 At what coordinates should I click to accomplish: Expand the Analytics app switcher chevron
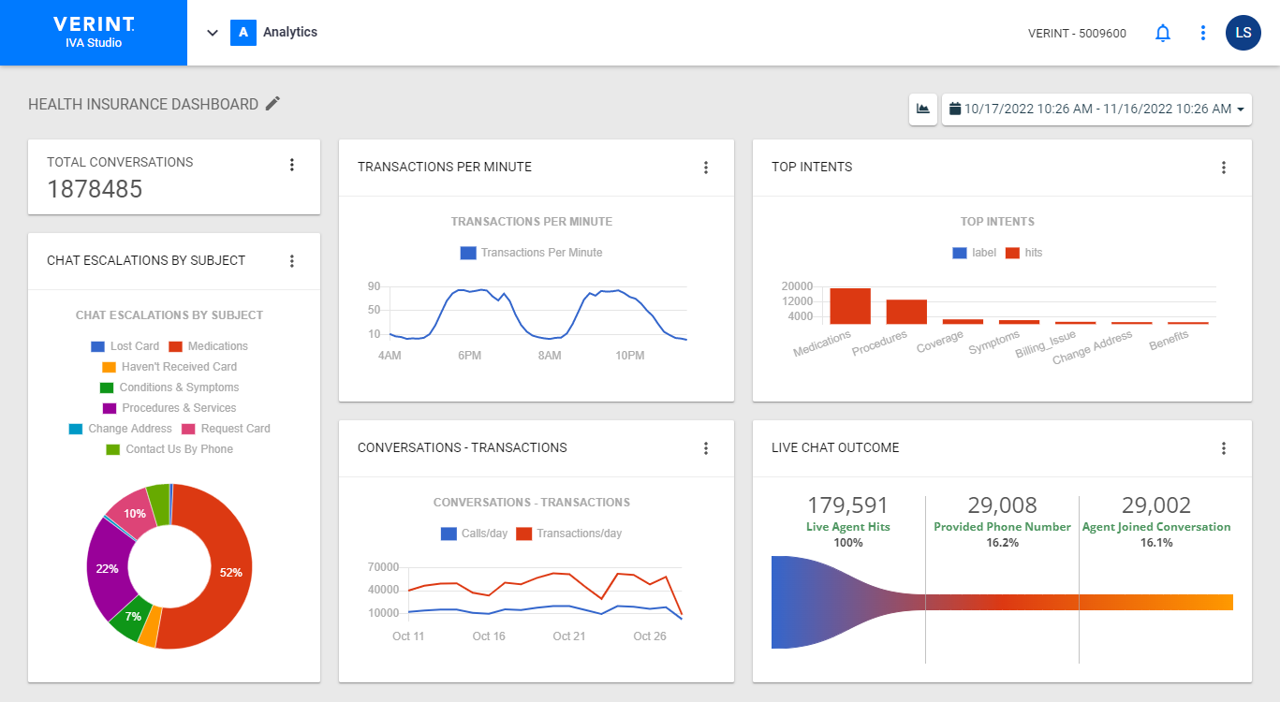(x=212, y=33)
